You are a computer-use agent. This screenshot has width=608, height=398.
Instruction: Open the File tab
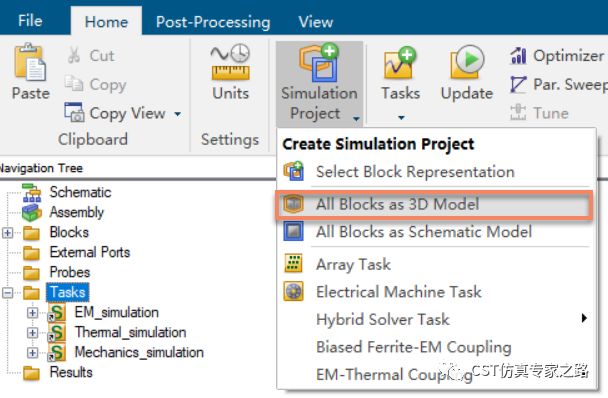[x=30, y=21]
